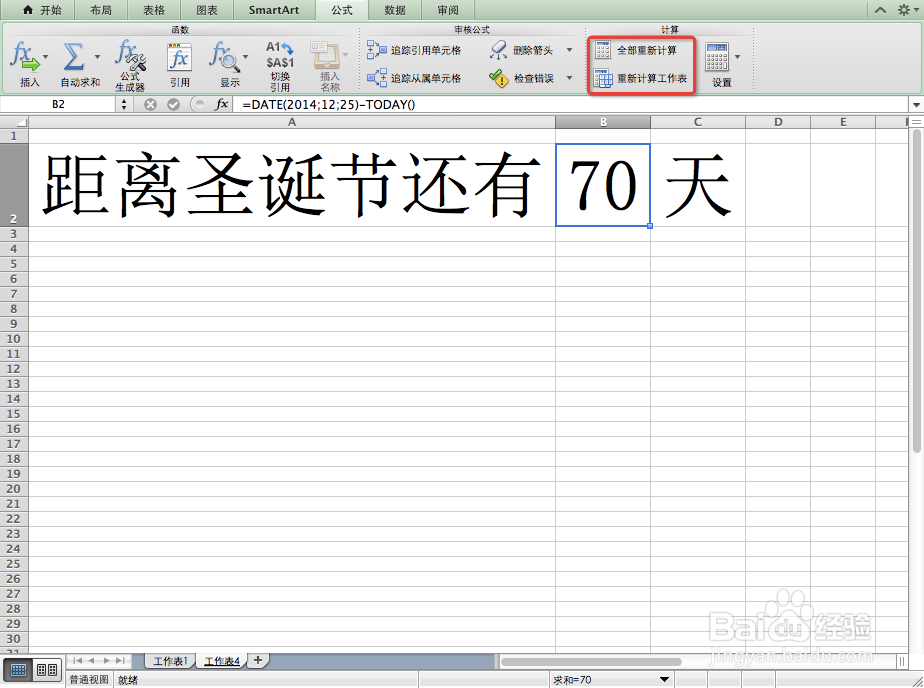Expand the 设置 calculation settings dropdown

735,57
